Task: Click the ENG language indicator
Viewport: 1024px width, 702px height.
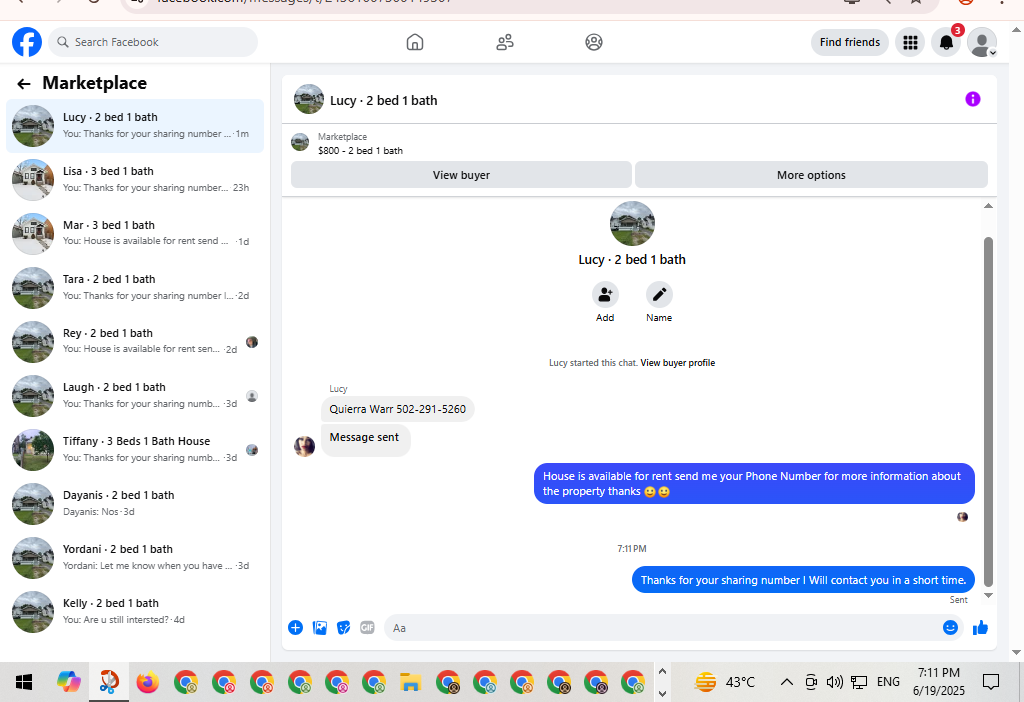Action: [x=888, y=682]
